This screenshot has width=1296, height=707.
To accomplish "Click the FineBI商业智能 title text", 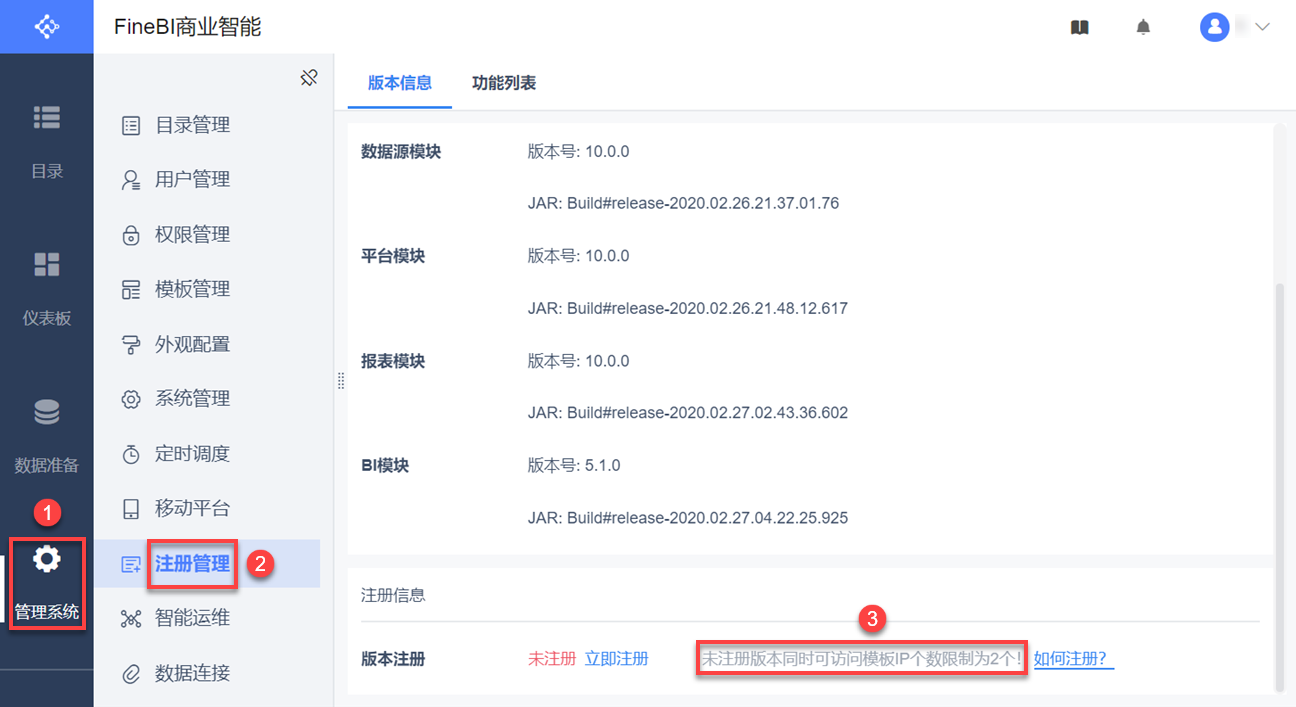I will (x=188, y=27).
